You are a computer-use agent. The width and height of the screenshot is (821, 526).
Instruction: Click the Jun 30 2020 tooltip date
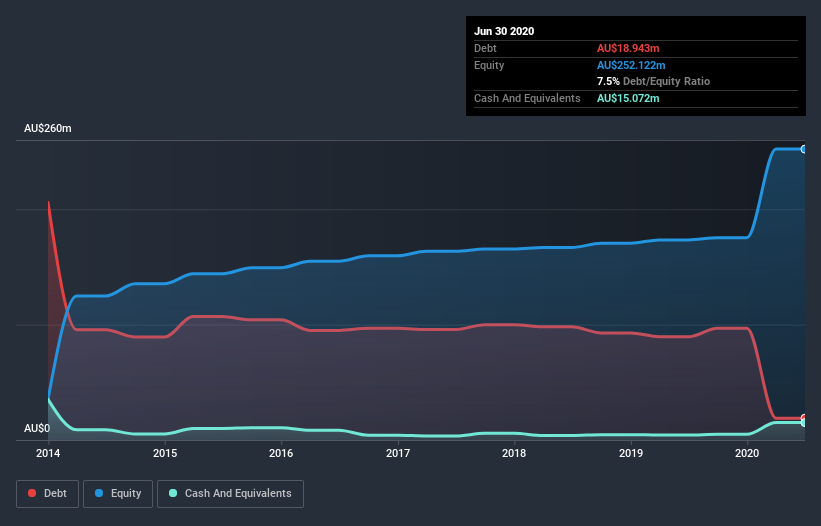click(x=504, y=31)
